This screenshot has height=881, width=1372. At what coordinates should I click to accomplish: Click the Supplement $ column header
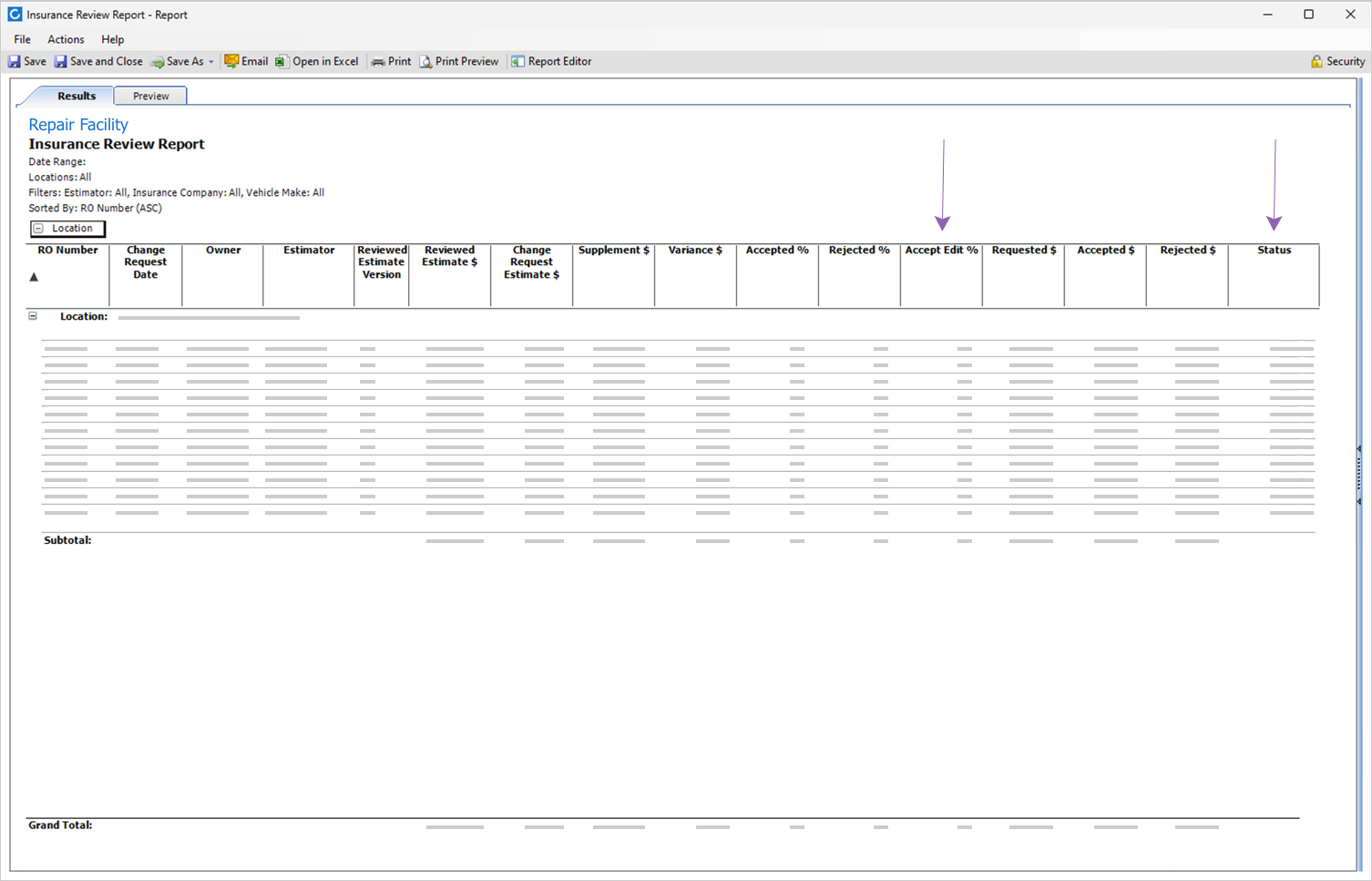pyautogui.click(x=614, y=250)
